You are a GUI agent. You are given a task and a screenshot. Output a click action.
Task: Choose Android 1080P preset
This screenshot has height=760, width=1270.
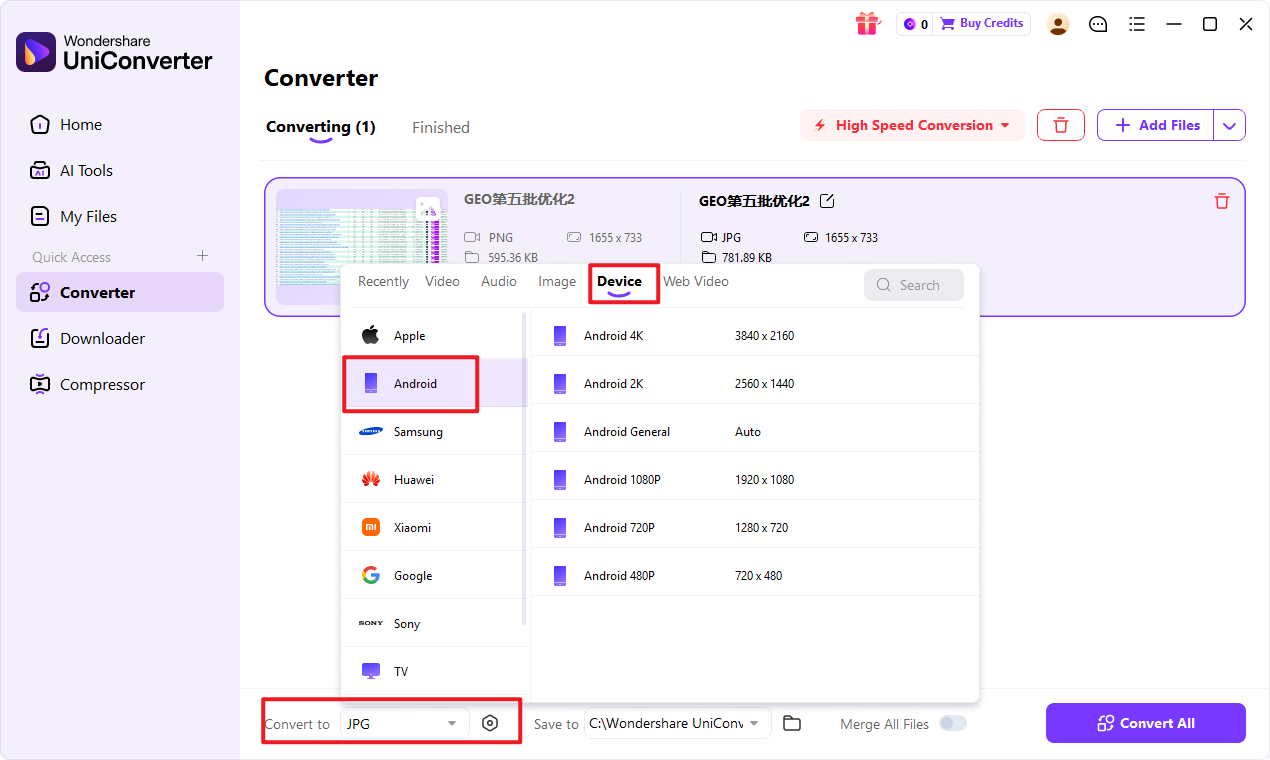[x=755, y=480]
